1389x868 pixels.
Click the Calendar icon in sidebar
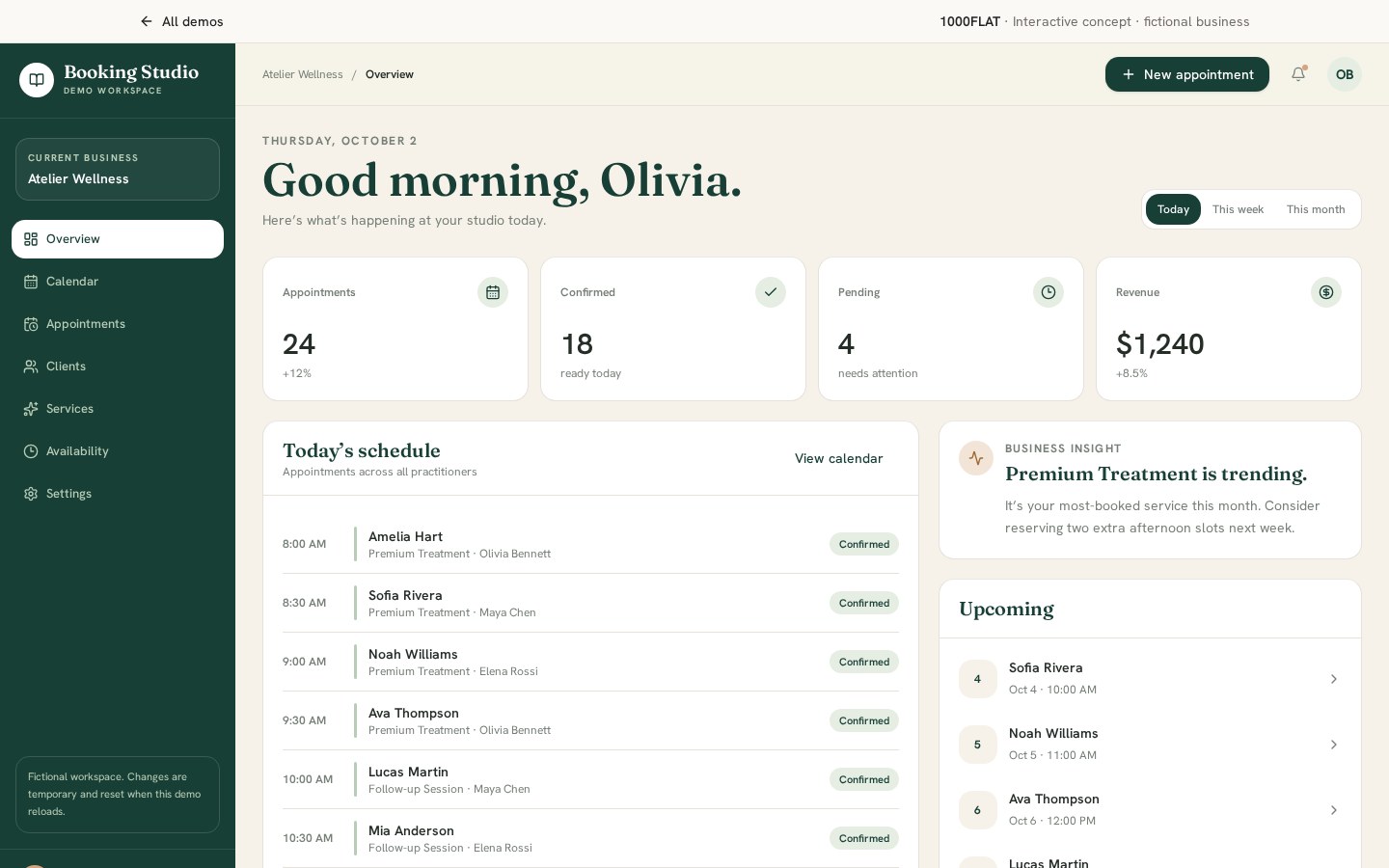coord(31,282)
